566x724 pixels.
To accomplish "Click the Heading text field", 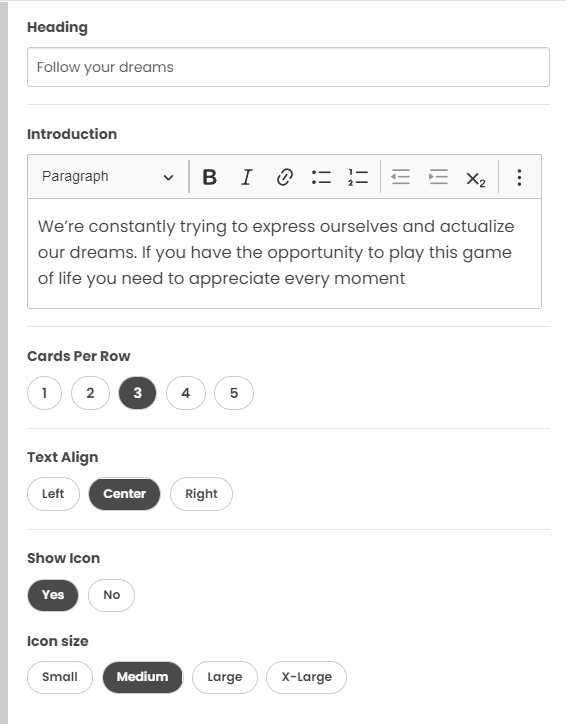I will (289, 67).
